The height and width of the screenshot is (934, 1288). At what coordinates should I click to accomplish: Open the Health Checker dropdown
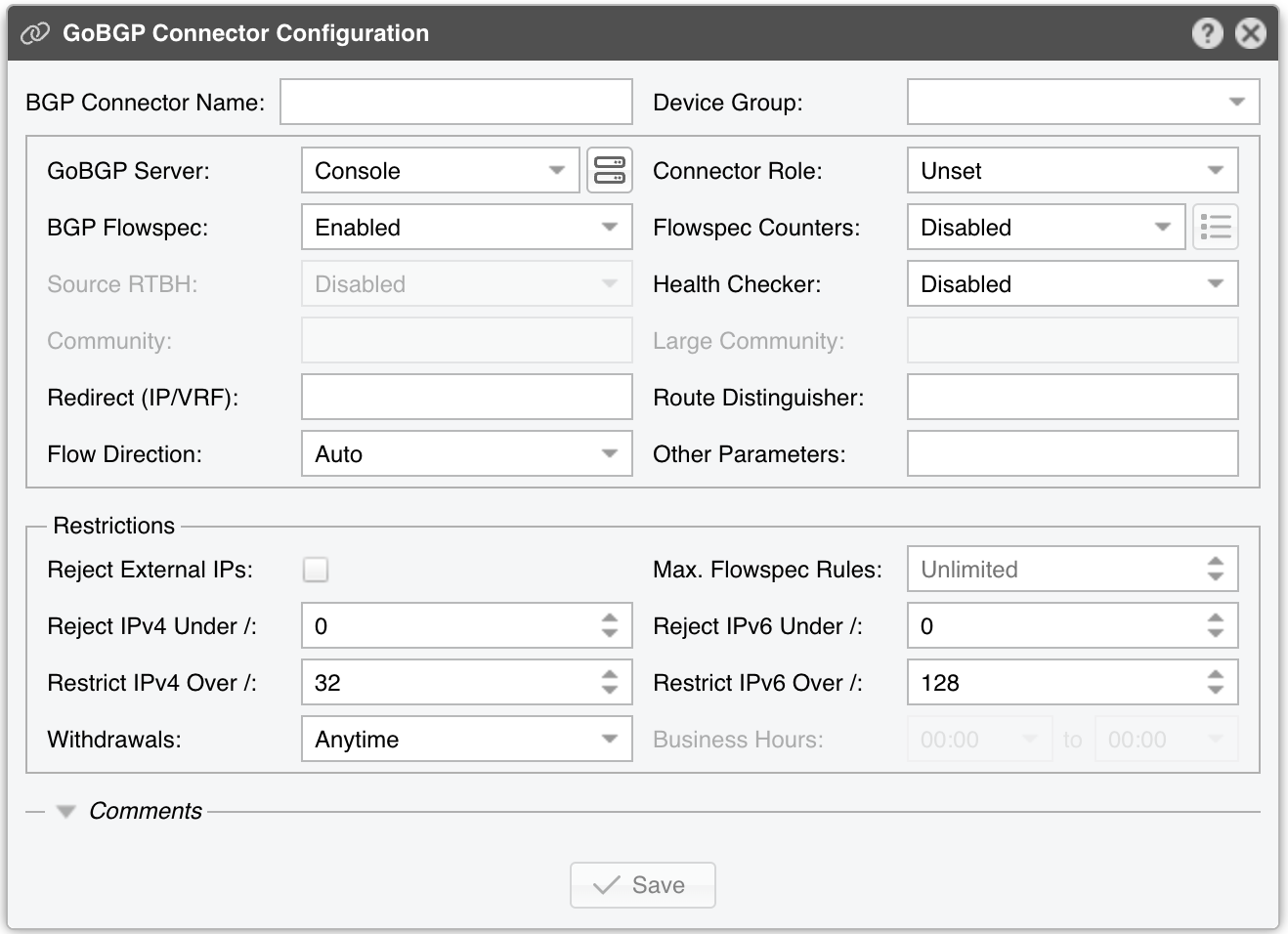click(1072, 283)
